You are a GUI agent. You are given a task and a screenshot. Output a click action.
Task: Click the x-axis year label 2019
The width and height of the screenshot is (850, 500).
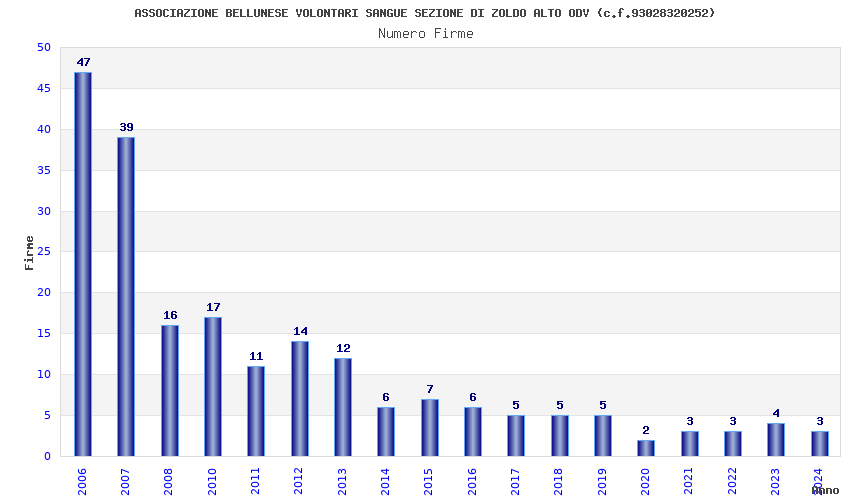[603, 482]
